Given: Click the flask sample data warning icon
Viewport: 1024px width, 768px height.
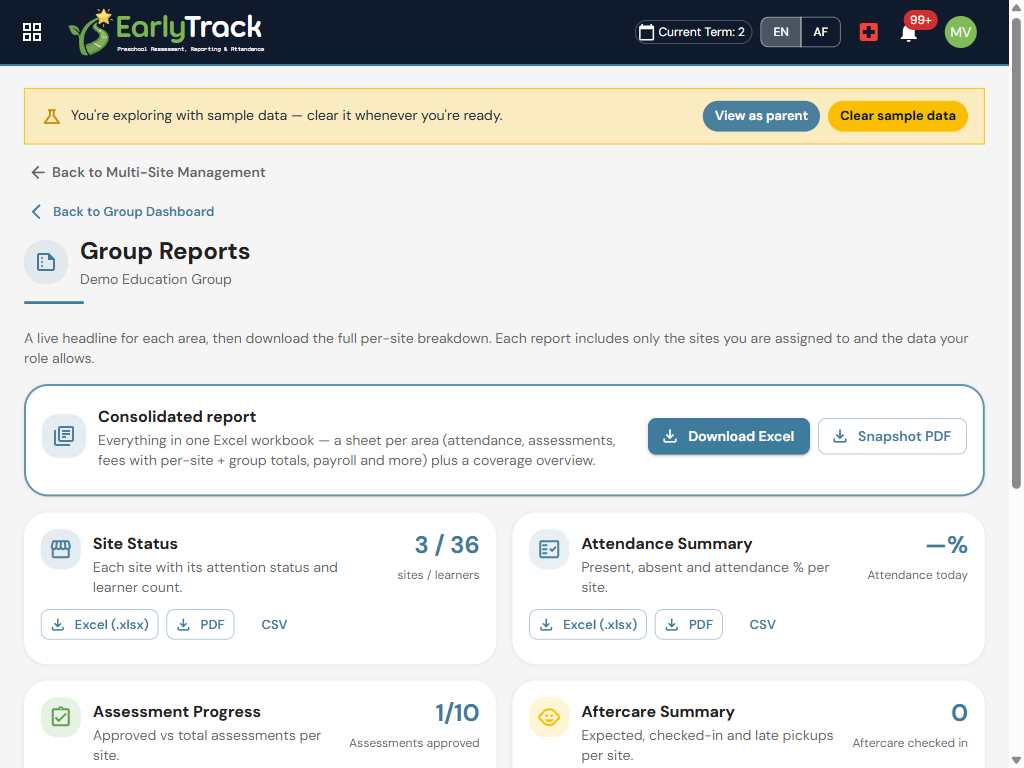Looking at the screenshot, I should point(52,116).
